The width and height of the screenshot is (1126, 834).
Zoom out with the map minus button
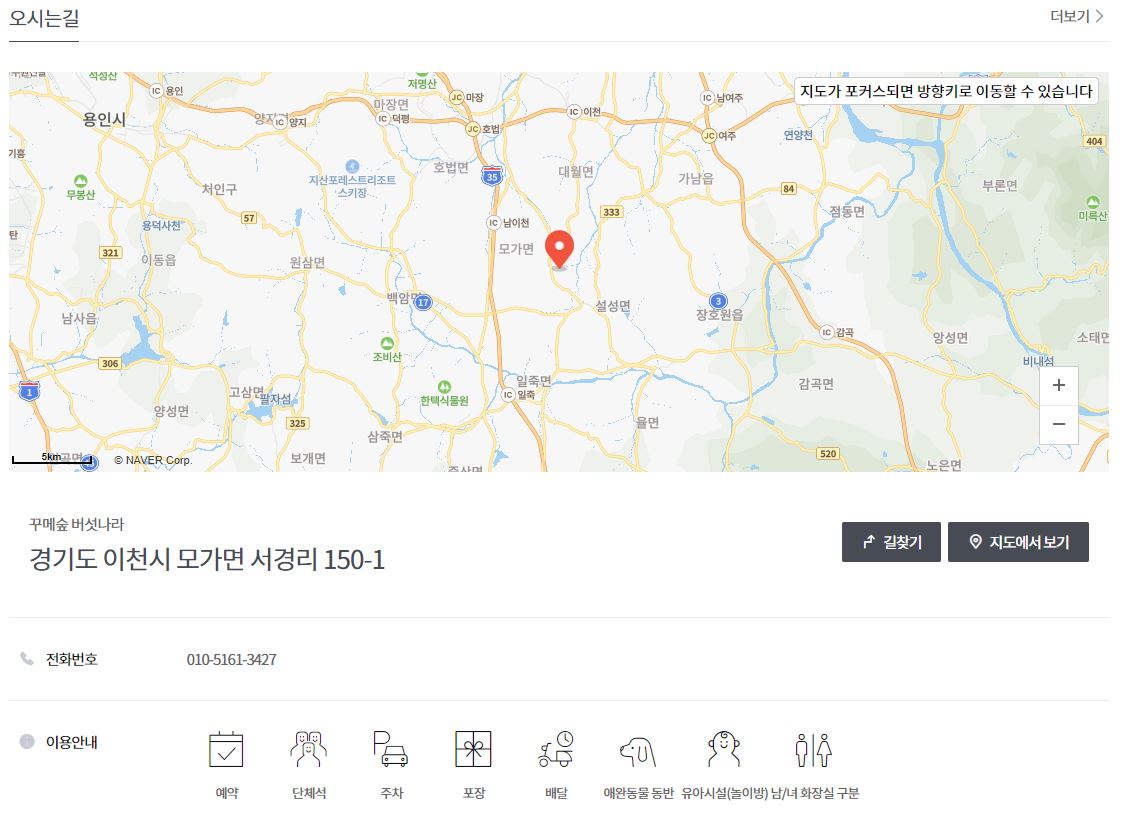[1058, 424]
